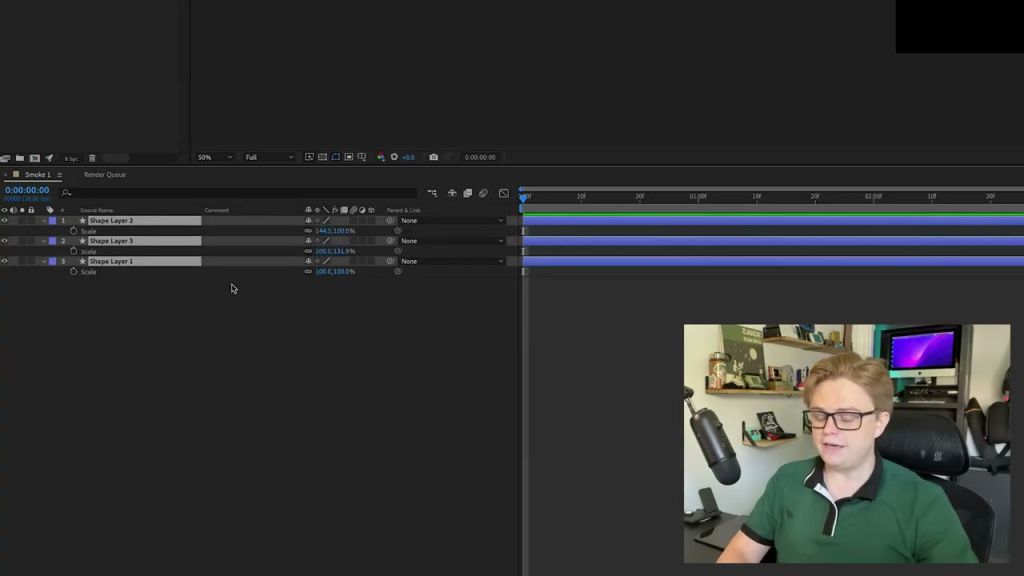Viewport: 1024px width, 576px height.
Task: Collapse Shape Layer 1 properties twirl
Action: coord(44,261)
